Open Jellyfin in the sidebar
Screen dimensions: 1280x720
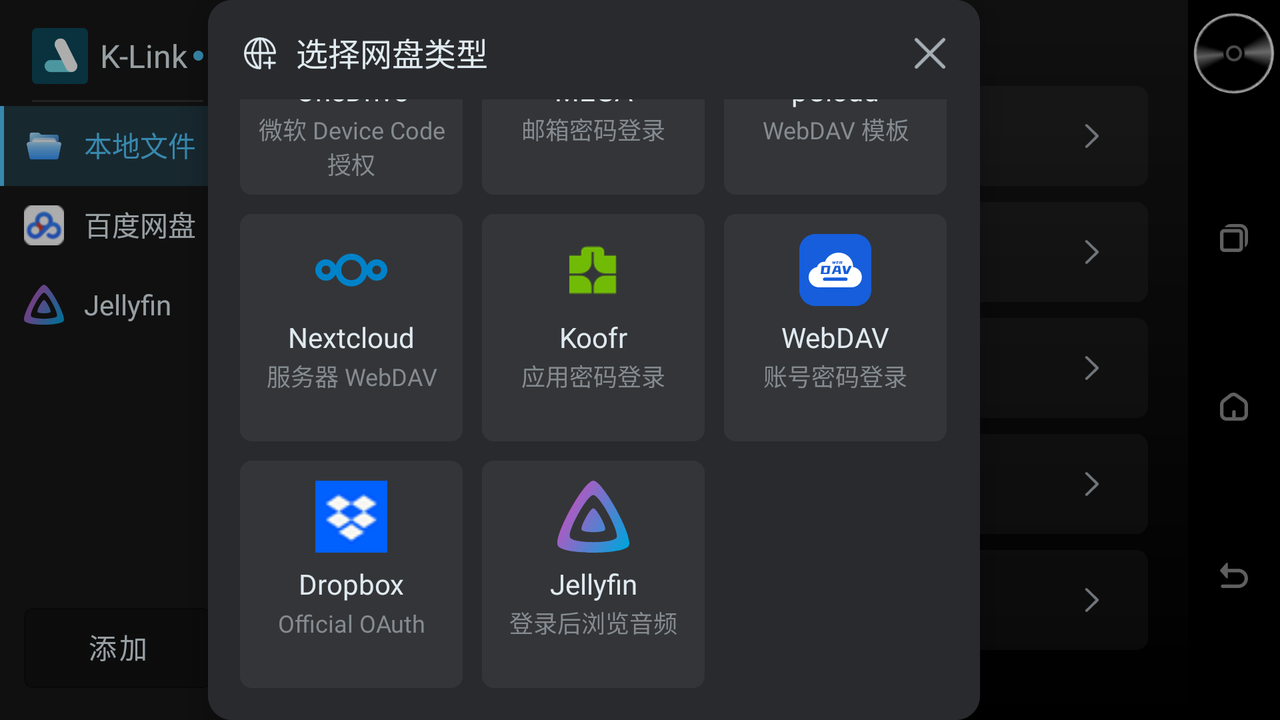[x=104, y=305]
